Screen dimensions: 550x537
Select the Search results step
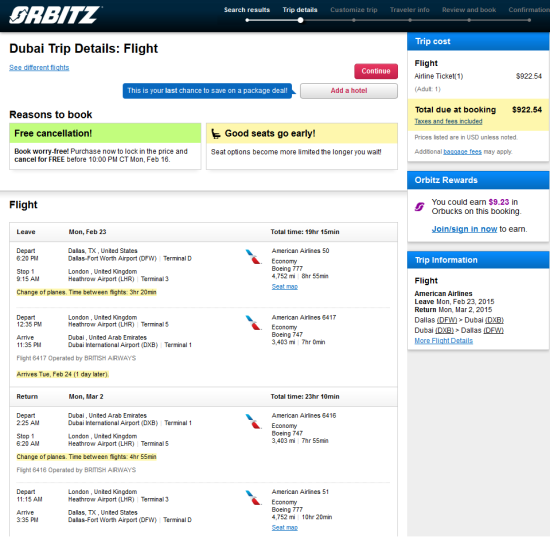tap(247, 10)
